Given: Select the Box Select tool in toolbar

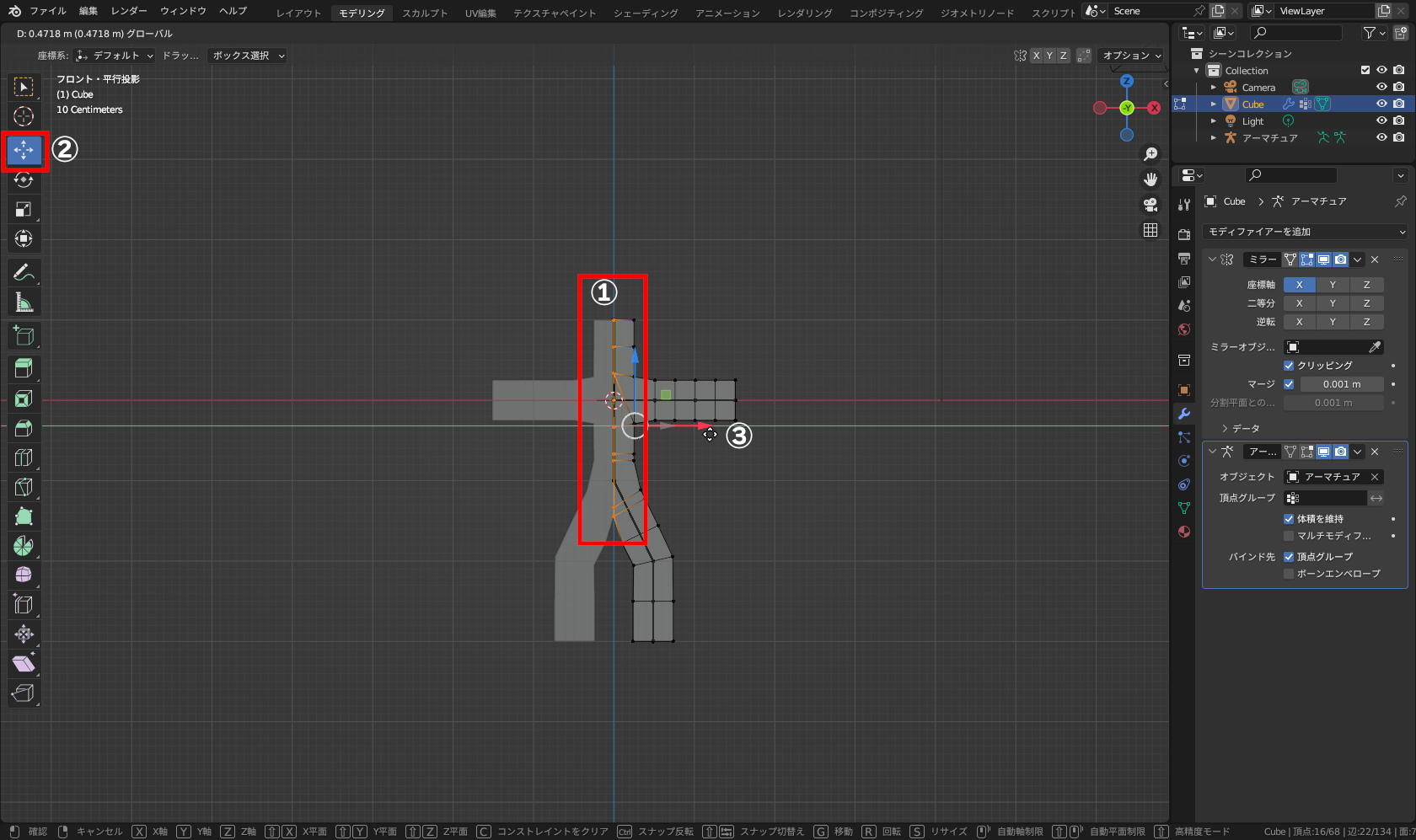Looking at the screenshot, I should pyautogui.click(x=24, y=87).
